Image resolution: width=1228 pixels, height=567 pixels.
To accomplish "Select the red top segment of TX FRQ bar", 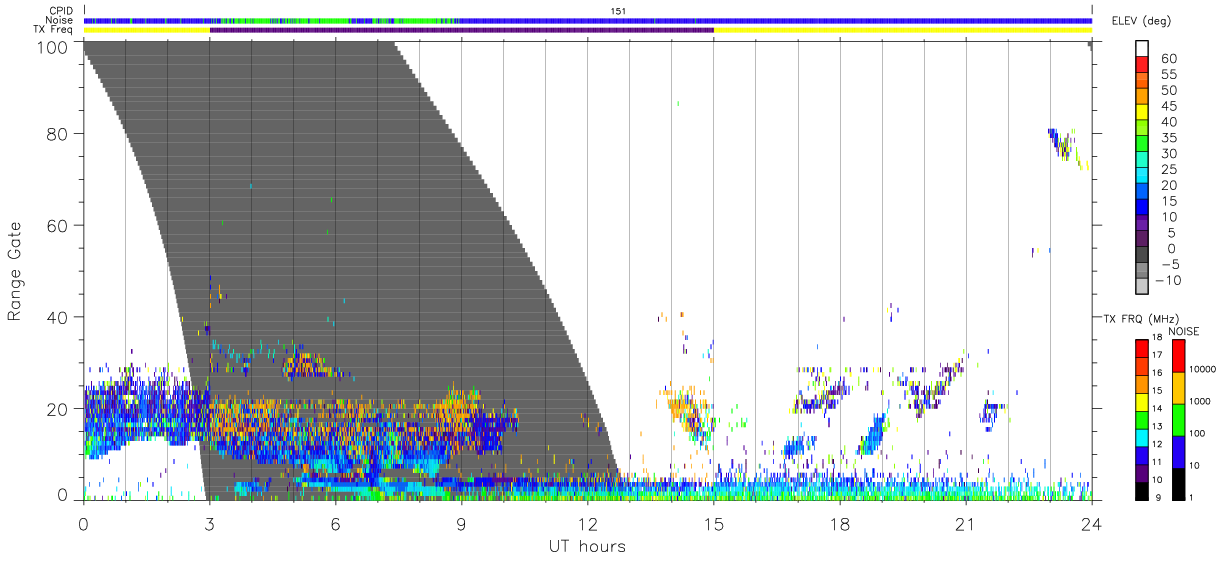I will point(1142,348).
